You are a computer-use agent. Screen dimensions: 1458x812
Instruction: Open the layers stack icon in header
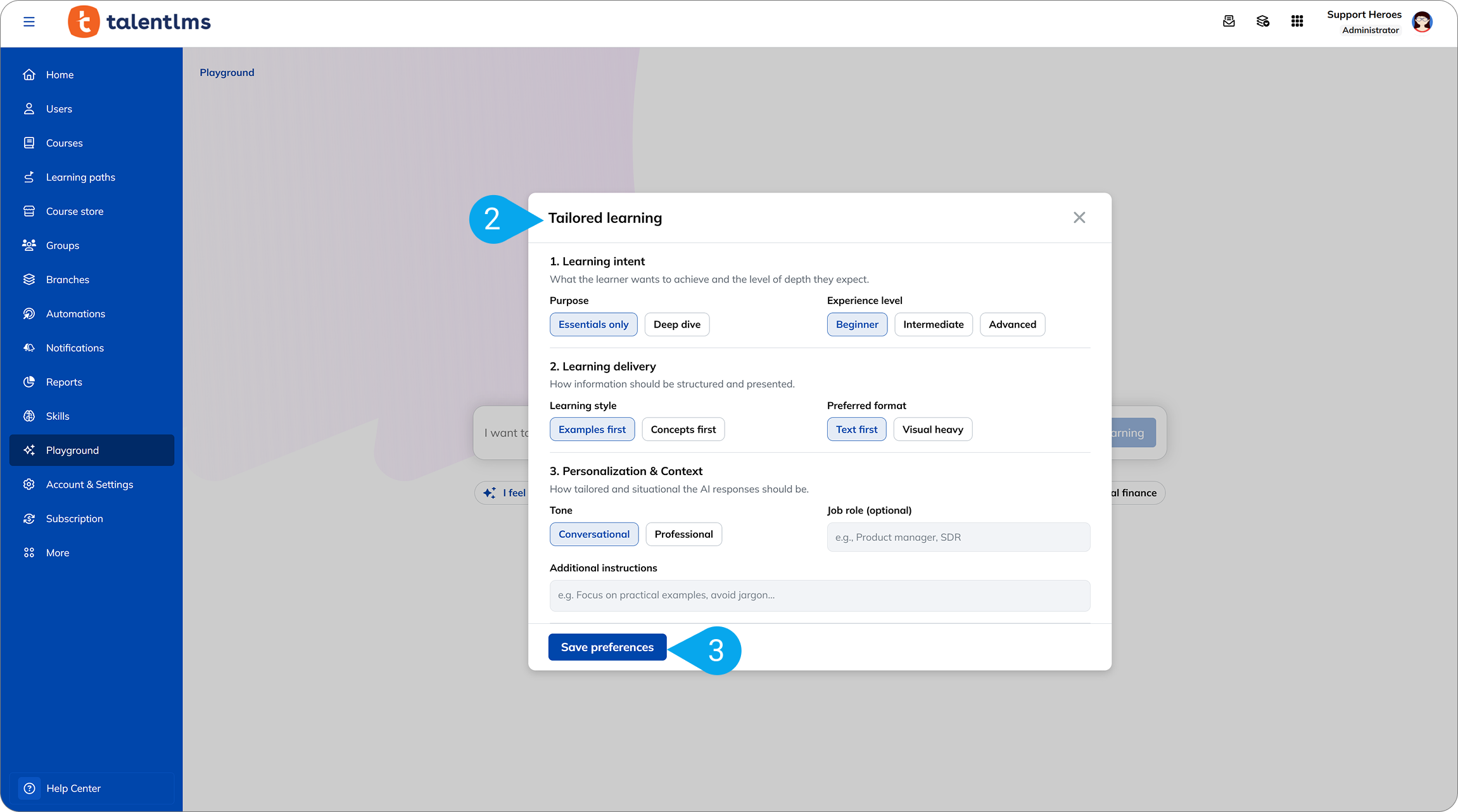click(1263, 22)
